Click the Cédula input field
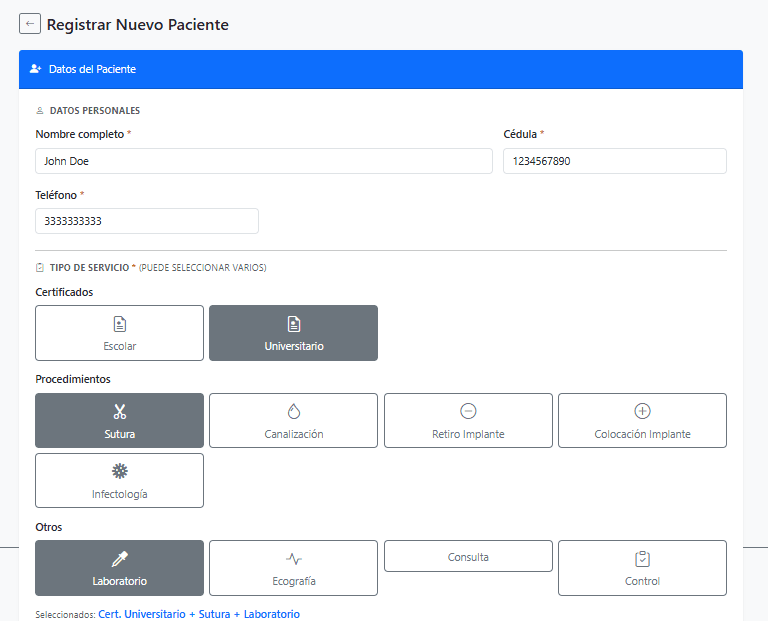 (x=614, y=161)
